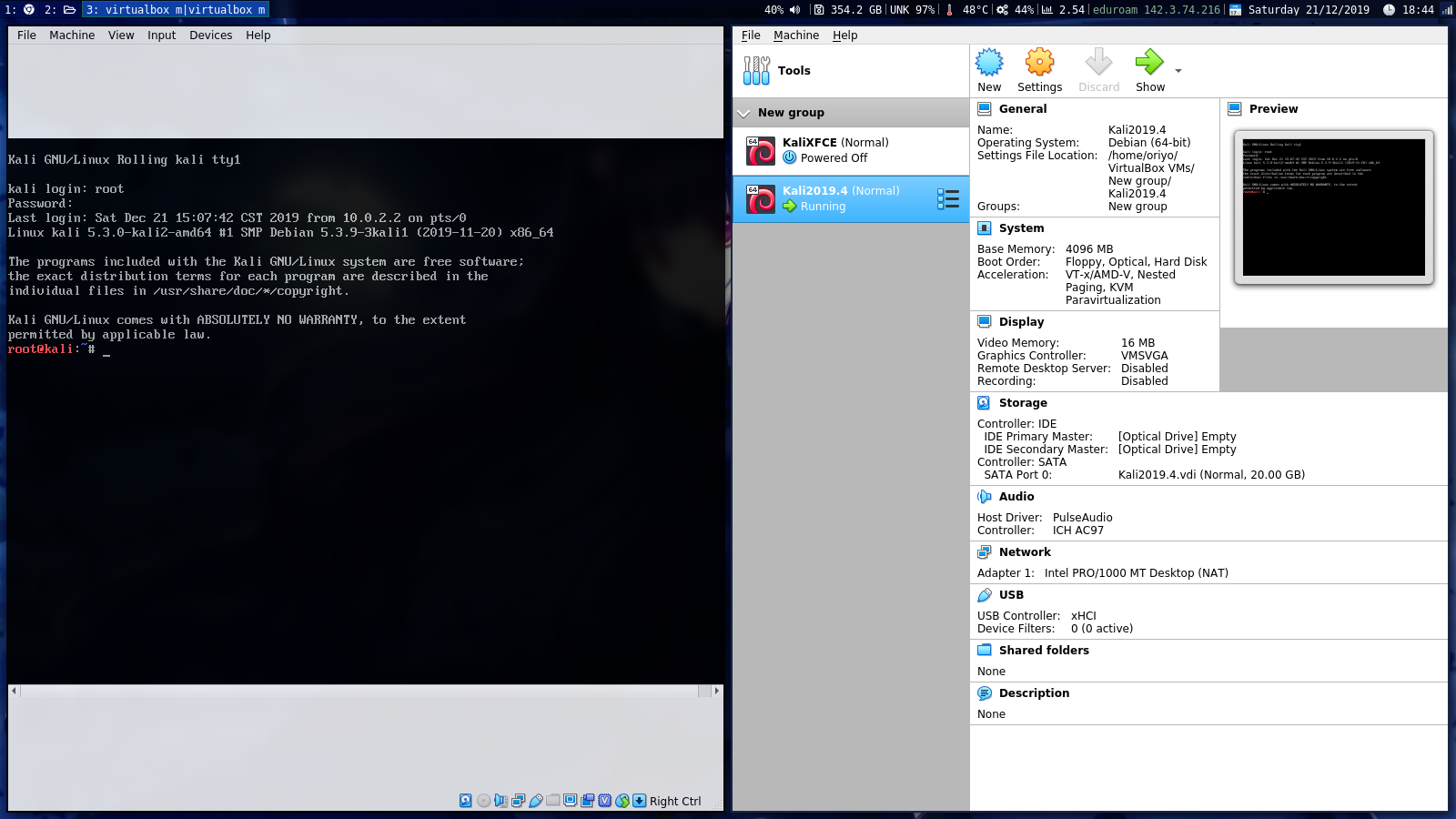Viewport: 1456px width, 819px height.
Task: Select the KaliXFCE powered off machine
Action: (851, 151)
